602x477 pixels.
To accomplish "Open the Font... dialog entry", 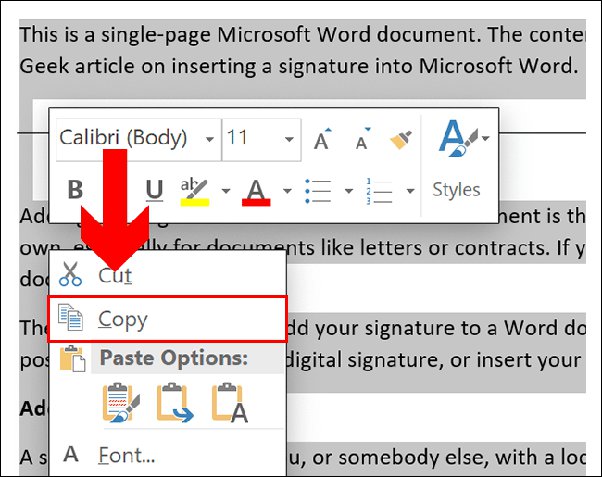I will [125, 456].
